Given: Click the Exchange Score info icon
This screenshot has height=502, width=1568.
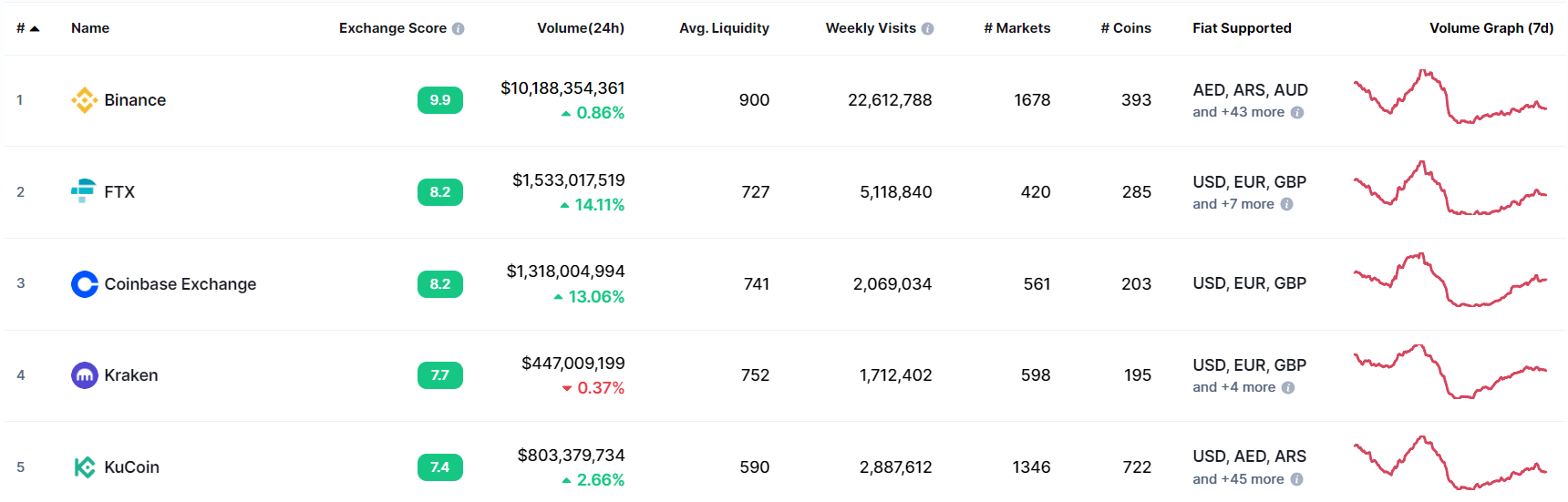Looking at the screenshot, I should (x=459, y=29).
